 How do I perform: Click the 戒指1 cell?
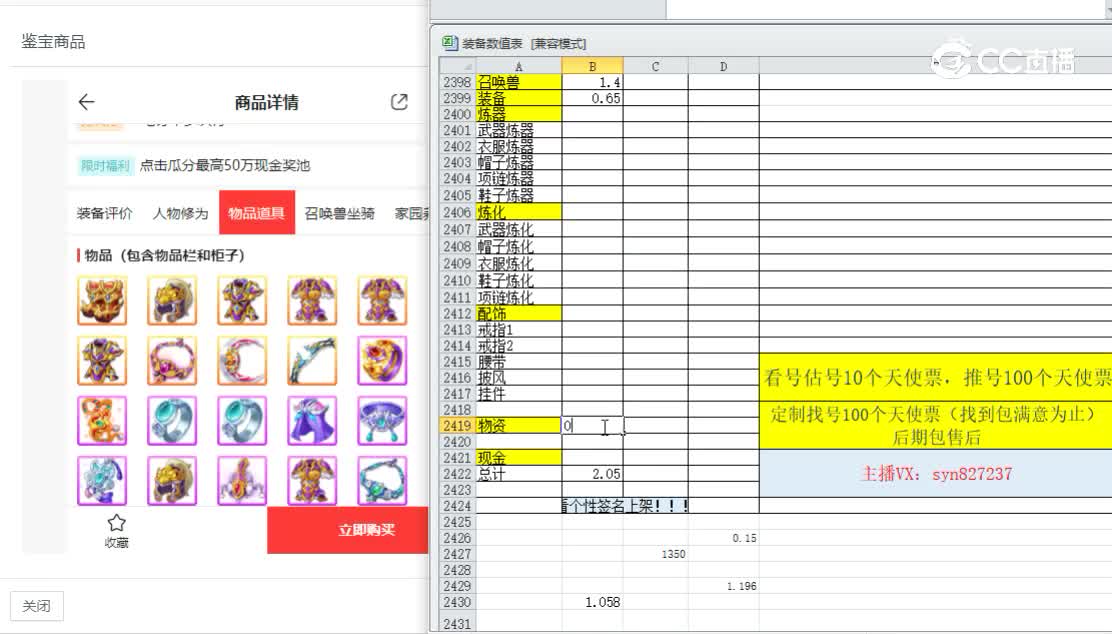pos(518,330)
